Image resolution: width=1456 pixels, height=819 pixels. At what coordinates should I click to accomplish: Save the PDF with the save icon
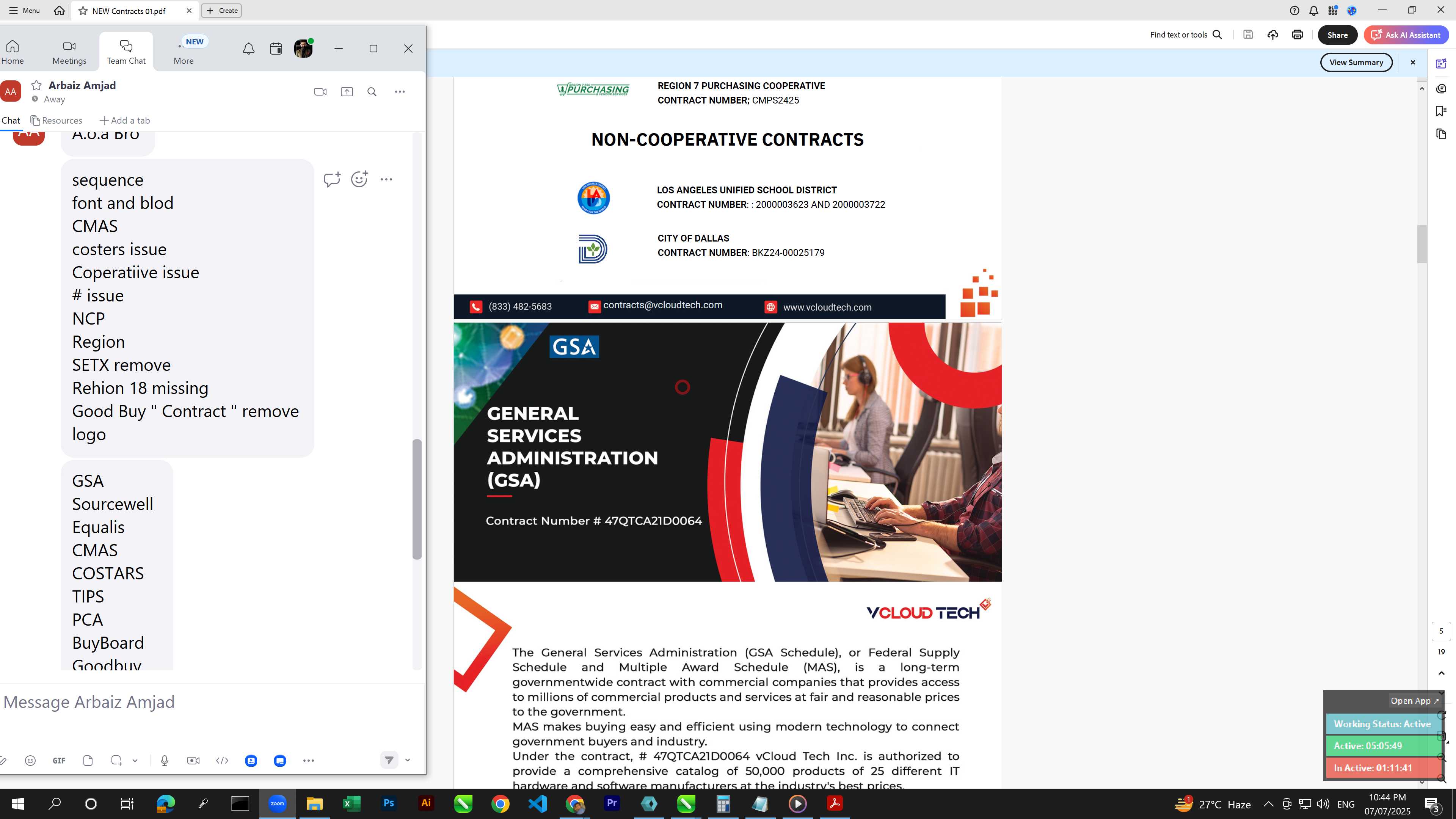1248,35
